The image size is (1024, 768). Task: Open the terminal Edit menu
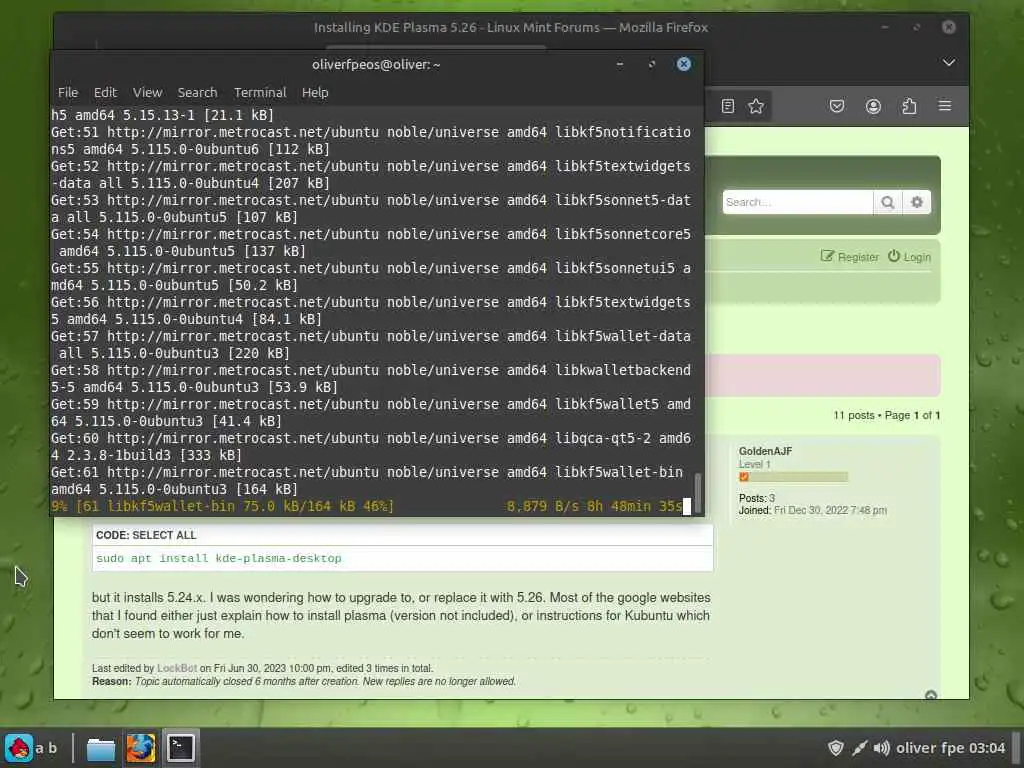coord(105,93)
